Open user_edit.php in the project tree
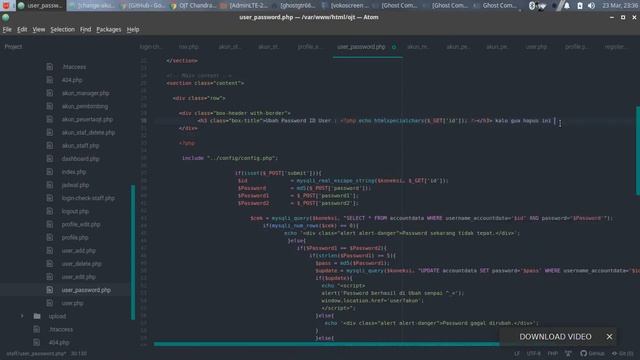 79,277
